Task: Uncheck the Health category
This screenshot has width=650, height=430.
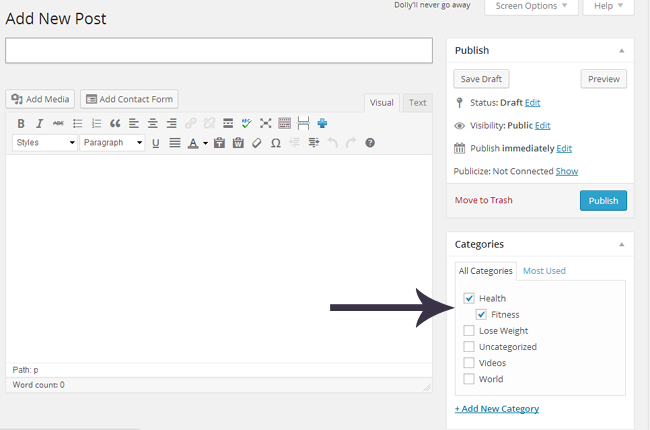Action: (469, 298)
